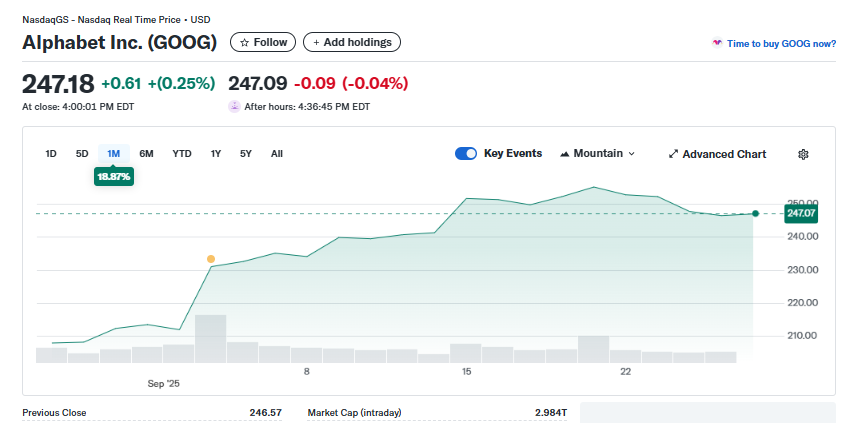851x423 pixels.
Task: Select the 6M time range
Action: [x=147, y=154]
